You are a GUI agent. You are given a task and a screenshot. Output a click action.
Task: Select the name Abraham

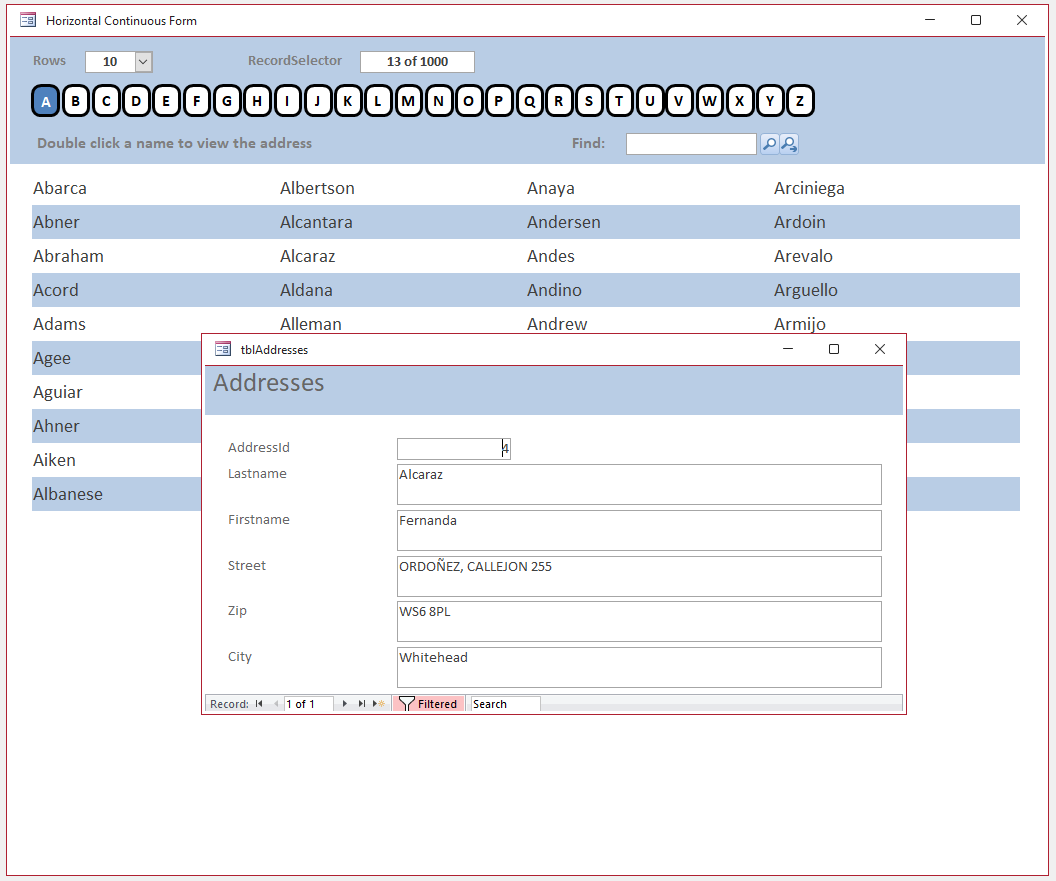[x=68, y=256]
